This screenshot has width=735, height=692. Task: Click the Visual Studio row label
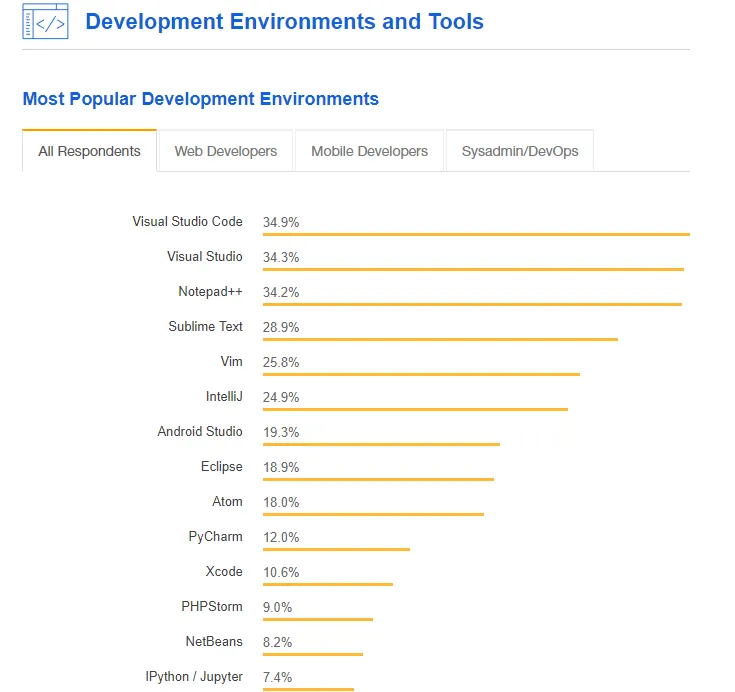click(x=204, y=256)
